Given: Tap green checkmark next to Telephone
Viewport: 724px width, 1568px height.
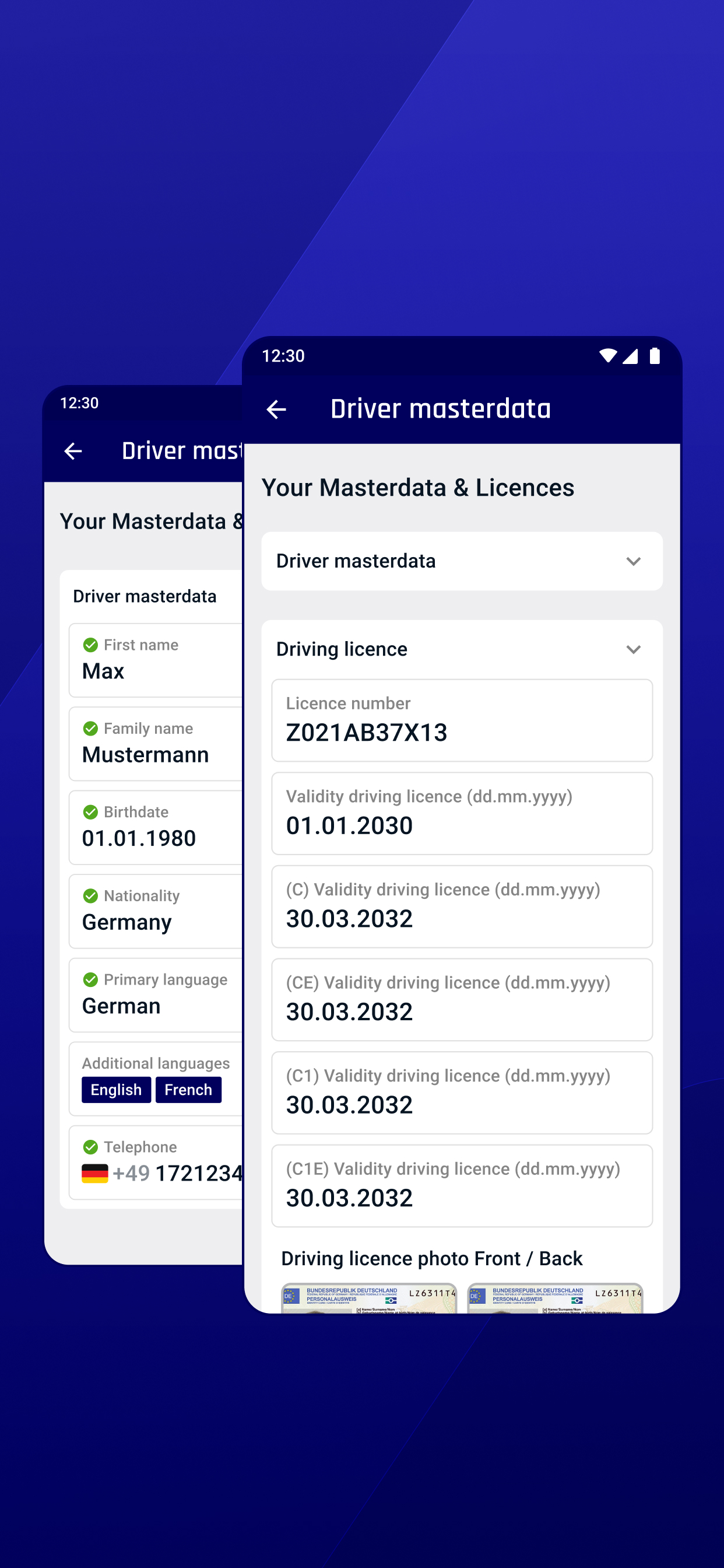Looking at the screenshot, I should (91, 1147).
